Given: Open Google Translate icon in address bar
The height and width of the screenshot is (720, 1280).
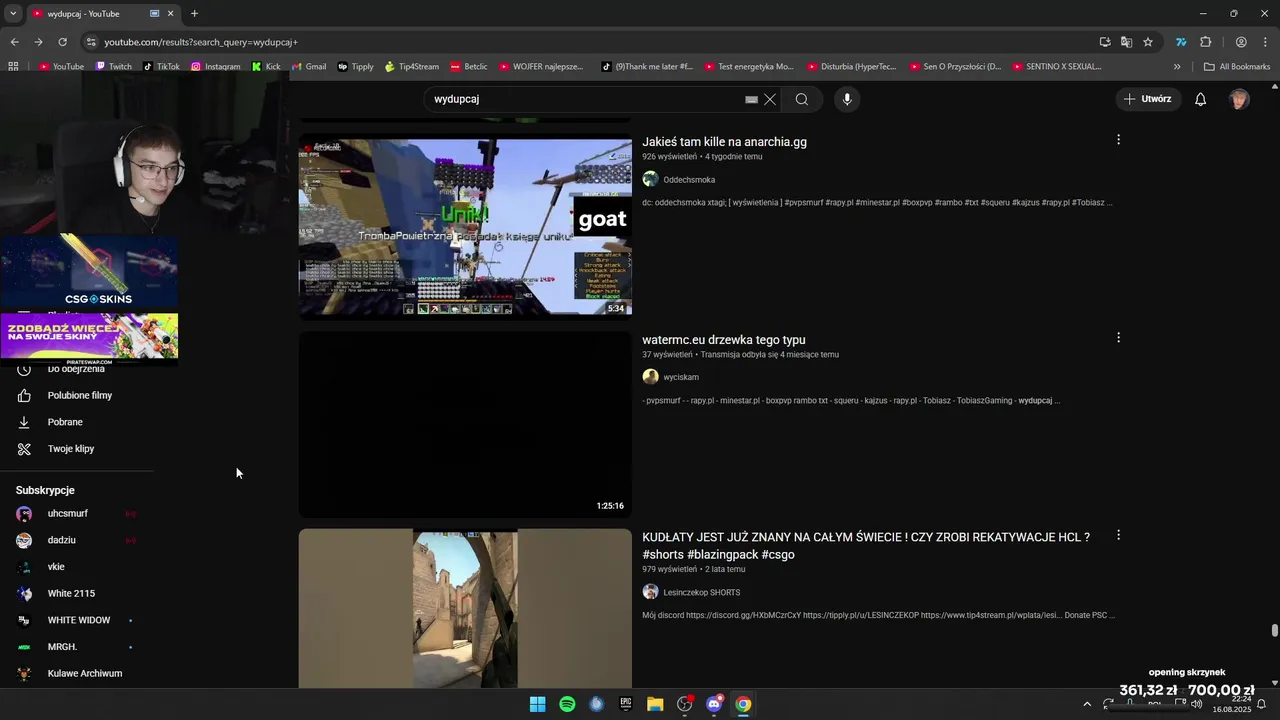Looking at the screenshot, I should tap(1126, 42).
